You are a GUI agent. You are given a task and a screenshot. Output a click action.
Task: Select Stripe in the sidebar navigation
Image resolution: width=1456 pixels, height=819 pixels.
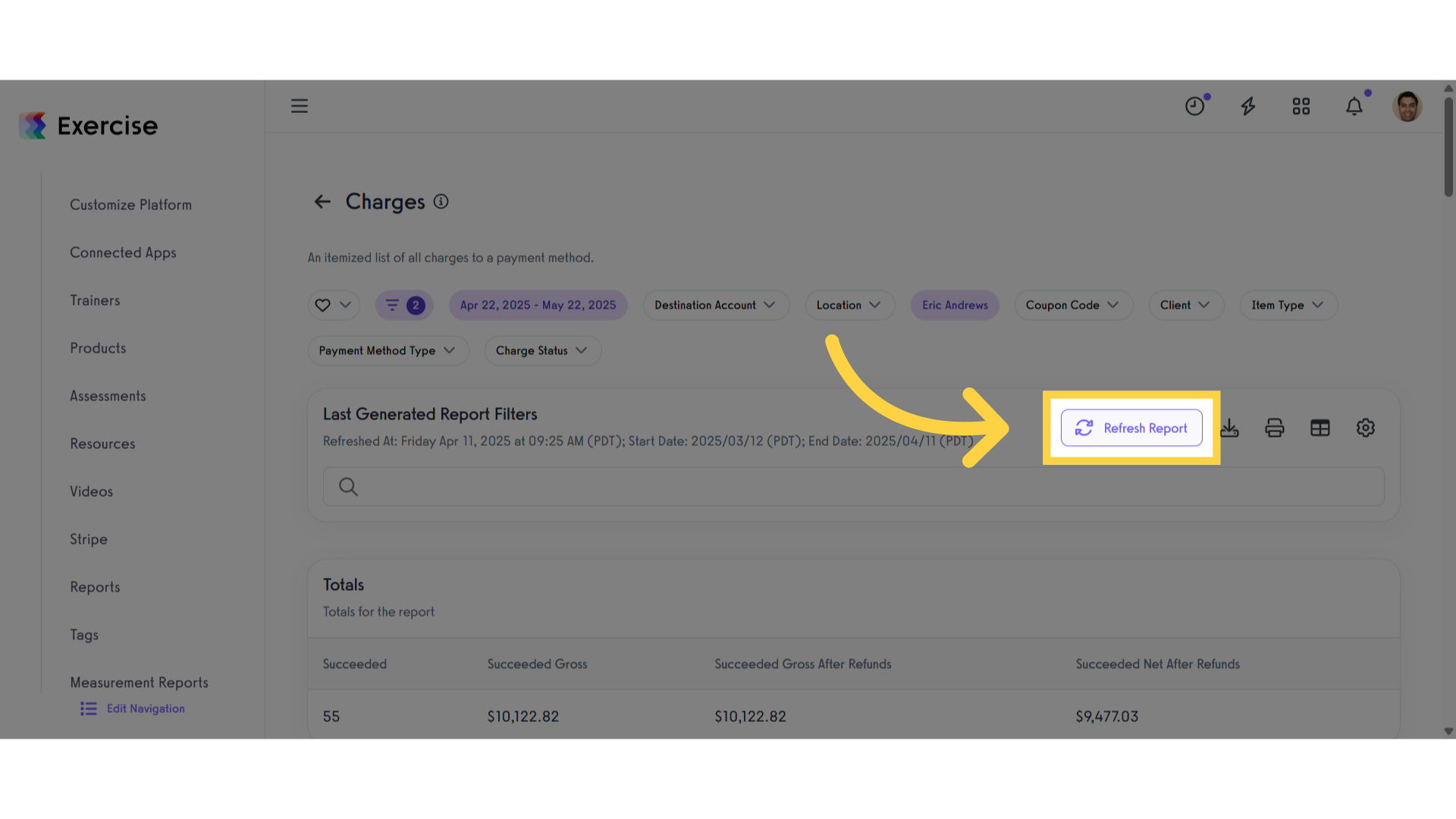tap(89, 539)
